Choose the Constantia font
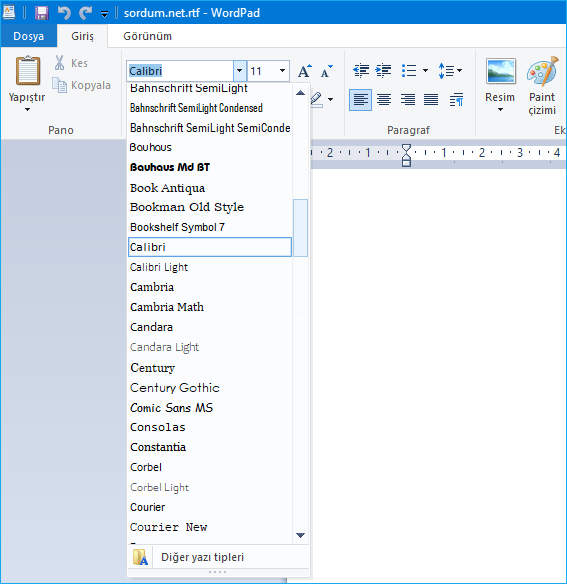Image resolution: width=567 pixels, height=584 pixels. 210,447
